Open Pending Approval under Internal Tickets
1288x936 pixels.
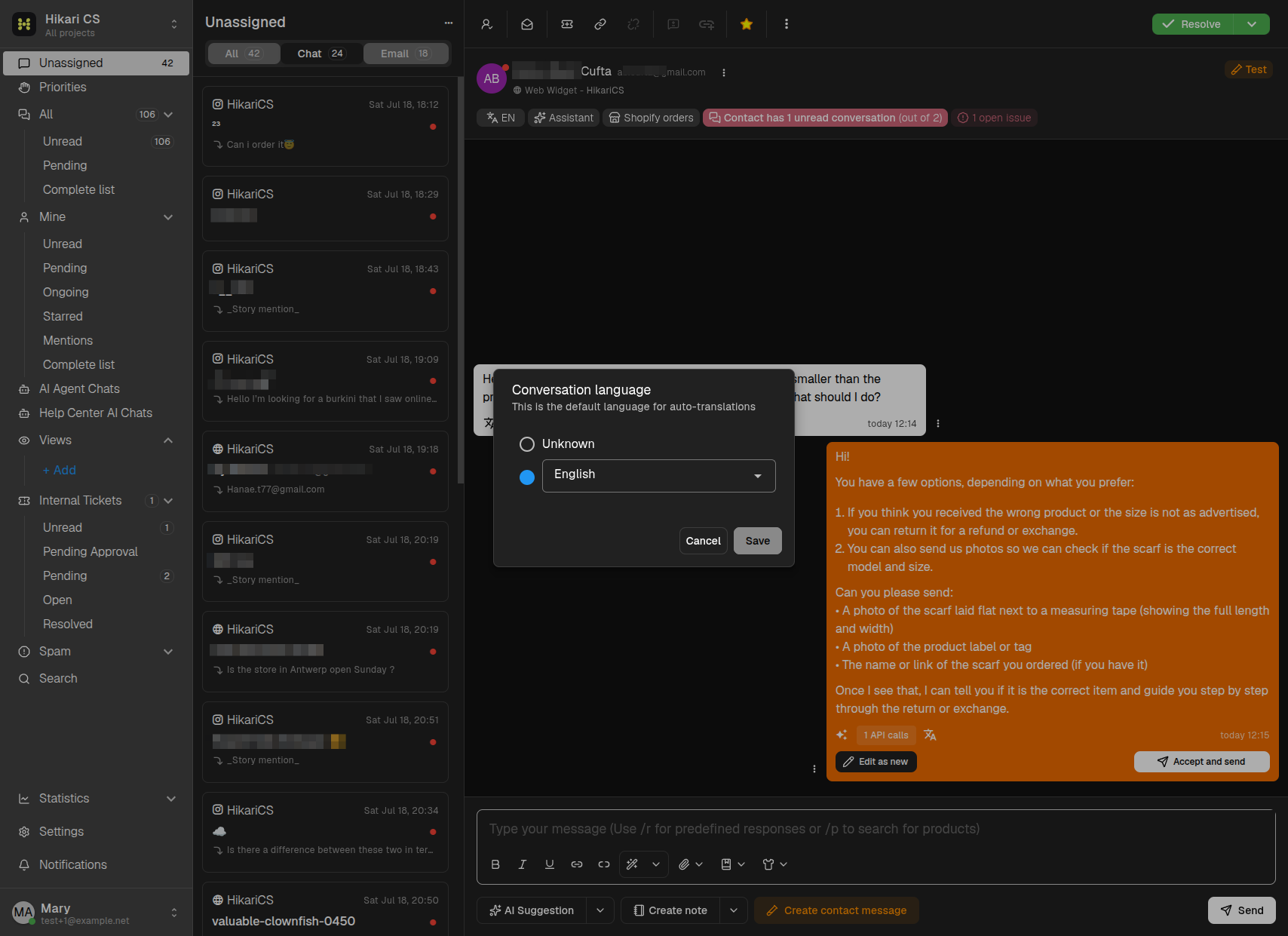pos(90,551)
